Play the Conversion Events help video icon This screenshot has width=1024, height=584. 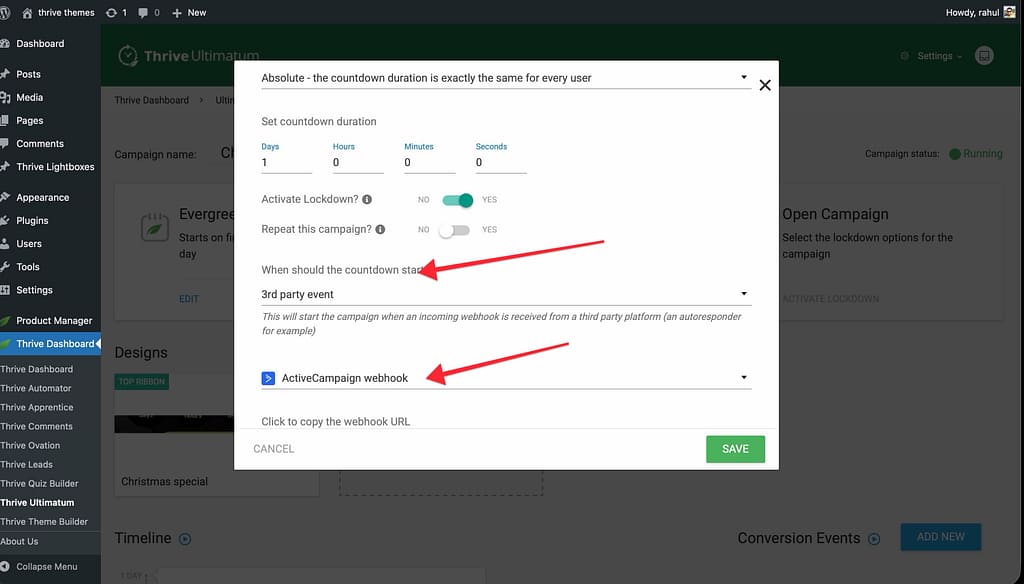(874, 539)
